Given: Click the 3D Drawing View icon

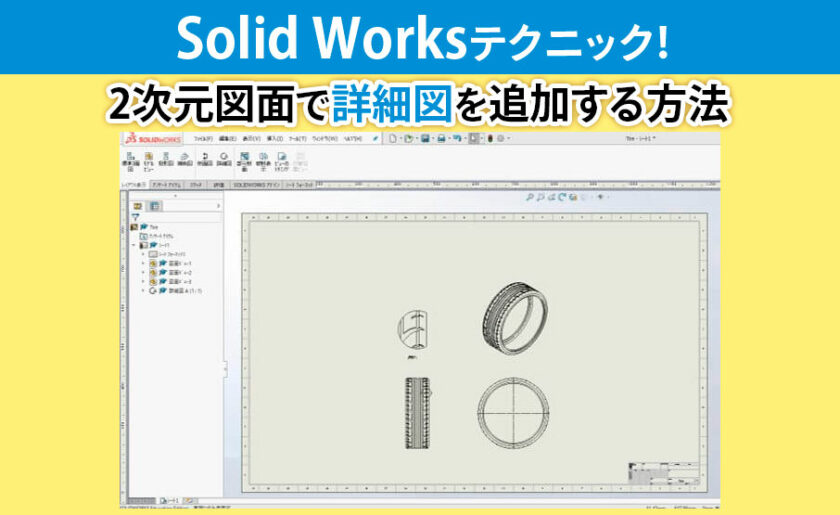Looking at the screenshot, I should 573,197.
